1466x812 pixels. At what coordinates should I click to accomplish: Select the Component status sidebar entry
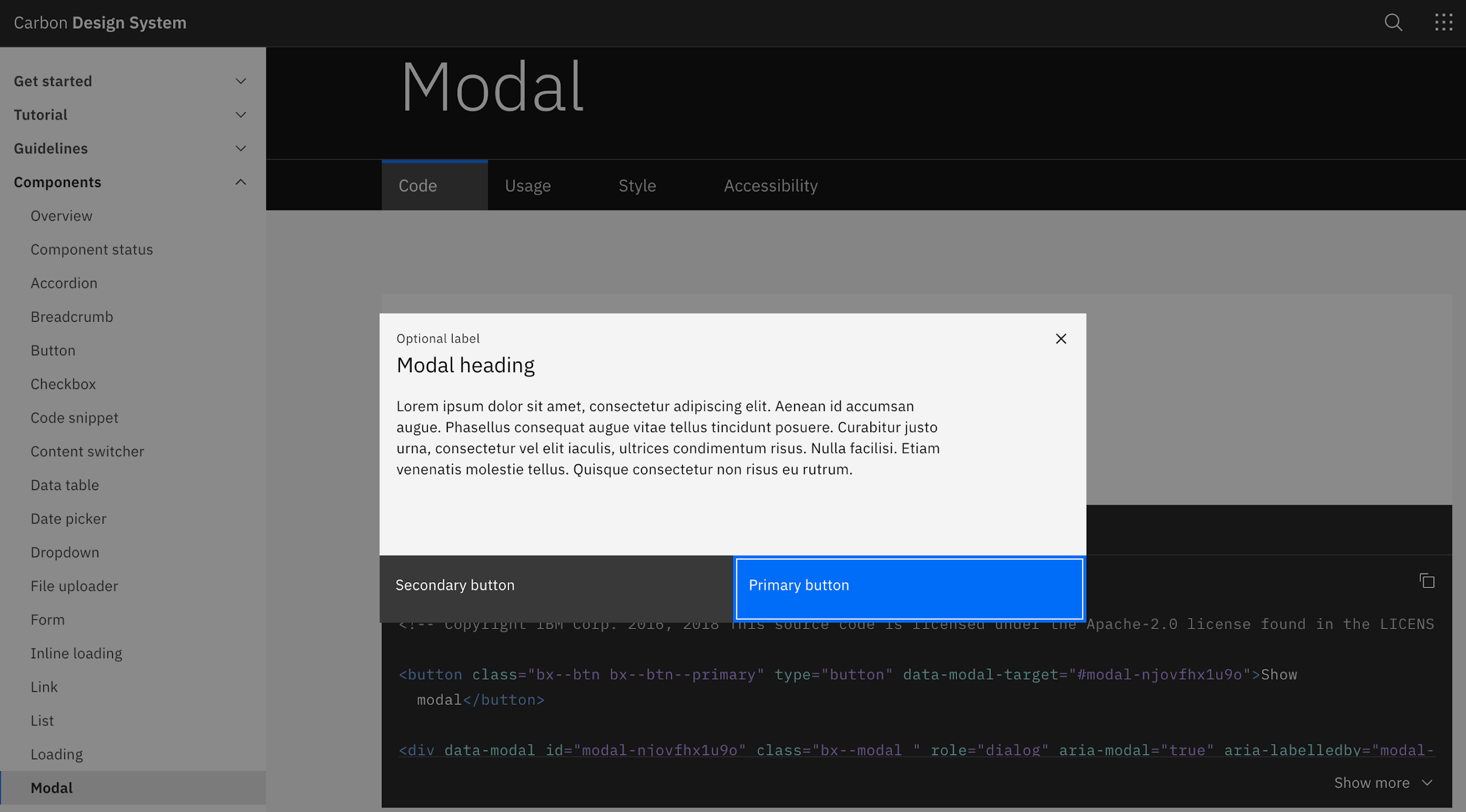point(91,249)
